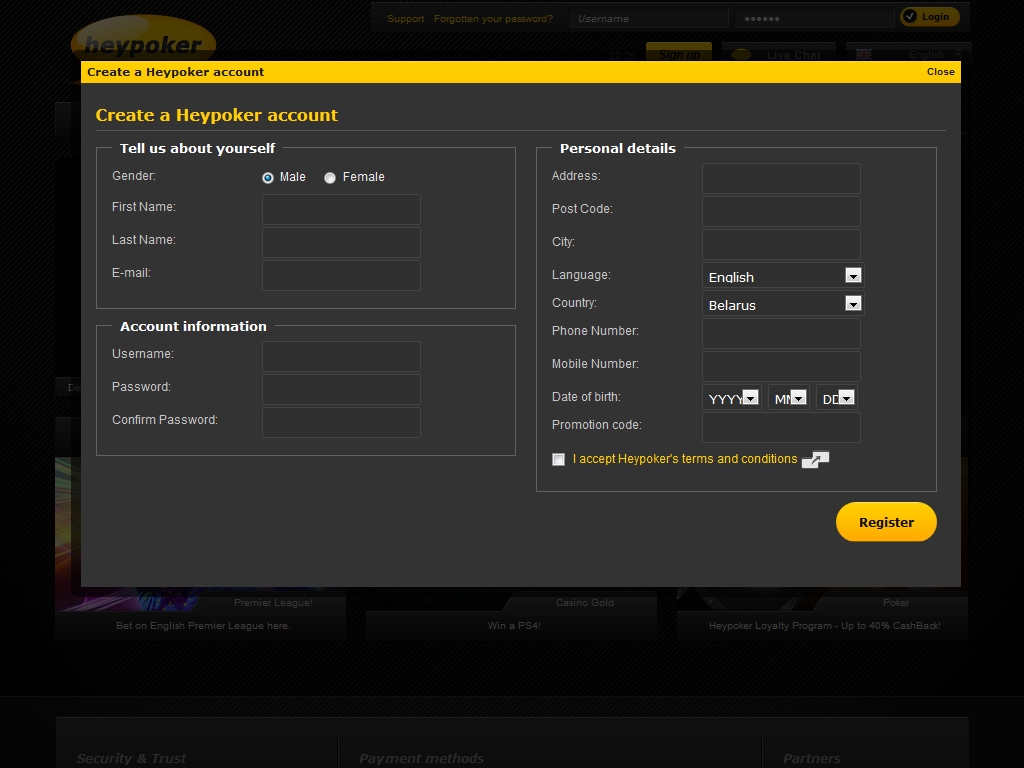Screen dimensions: 1024x768
Task: Close the Create account dialog
Action: [x=940, y=72]
